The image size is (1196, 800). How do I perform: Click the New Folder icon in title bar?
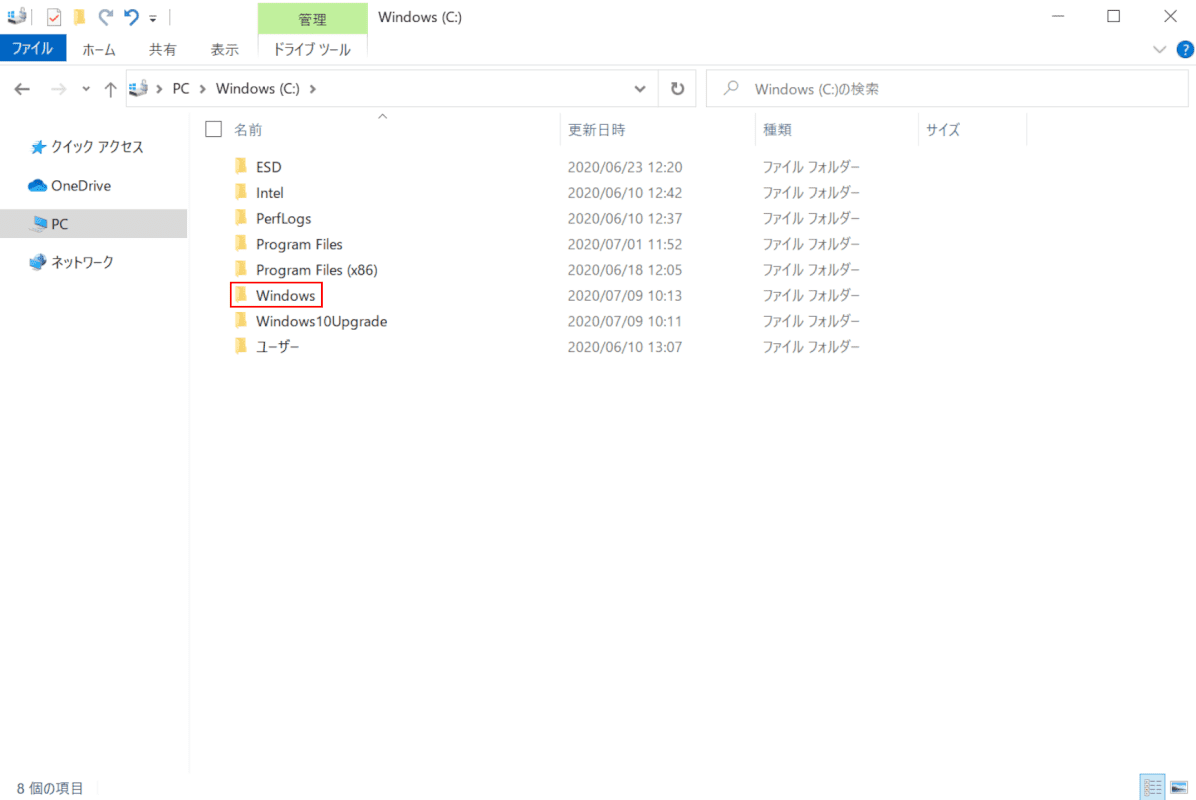tap(79, 17)
